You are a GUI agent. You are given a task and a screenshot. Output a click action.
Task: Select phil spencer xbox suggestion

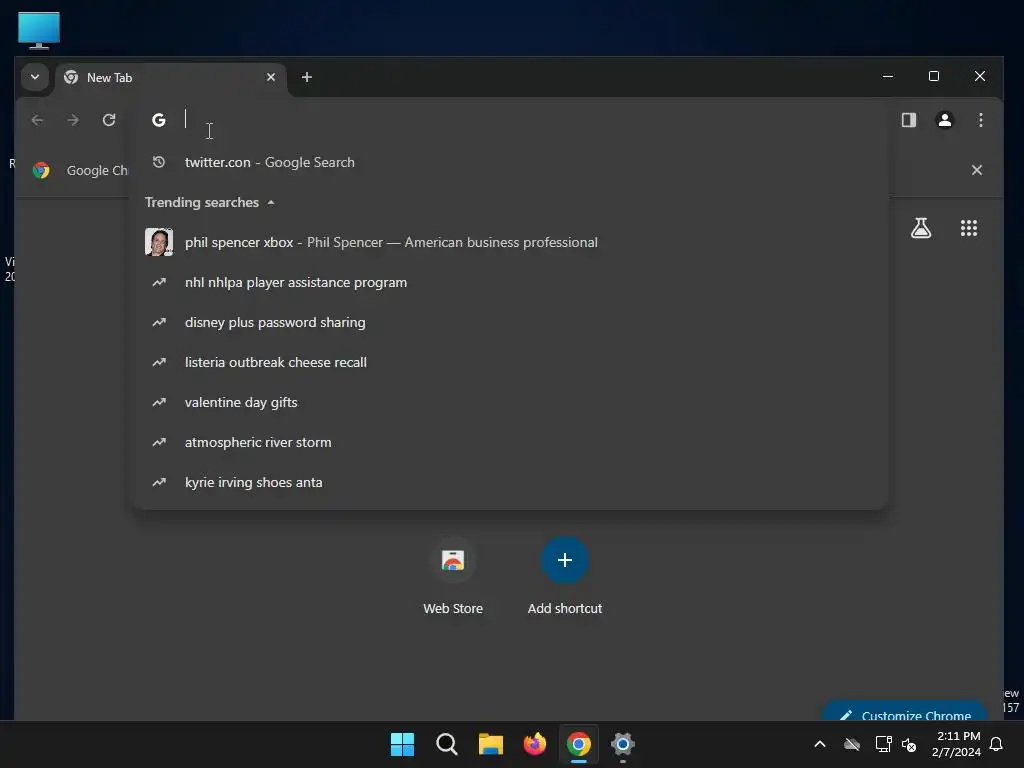pos(509,242)
